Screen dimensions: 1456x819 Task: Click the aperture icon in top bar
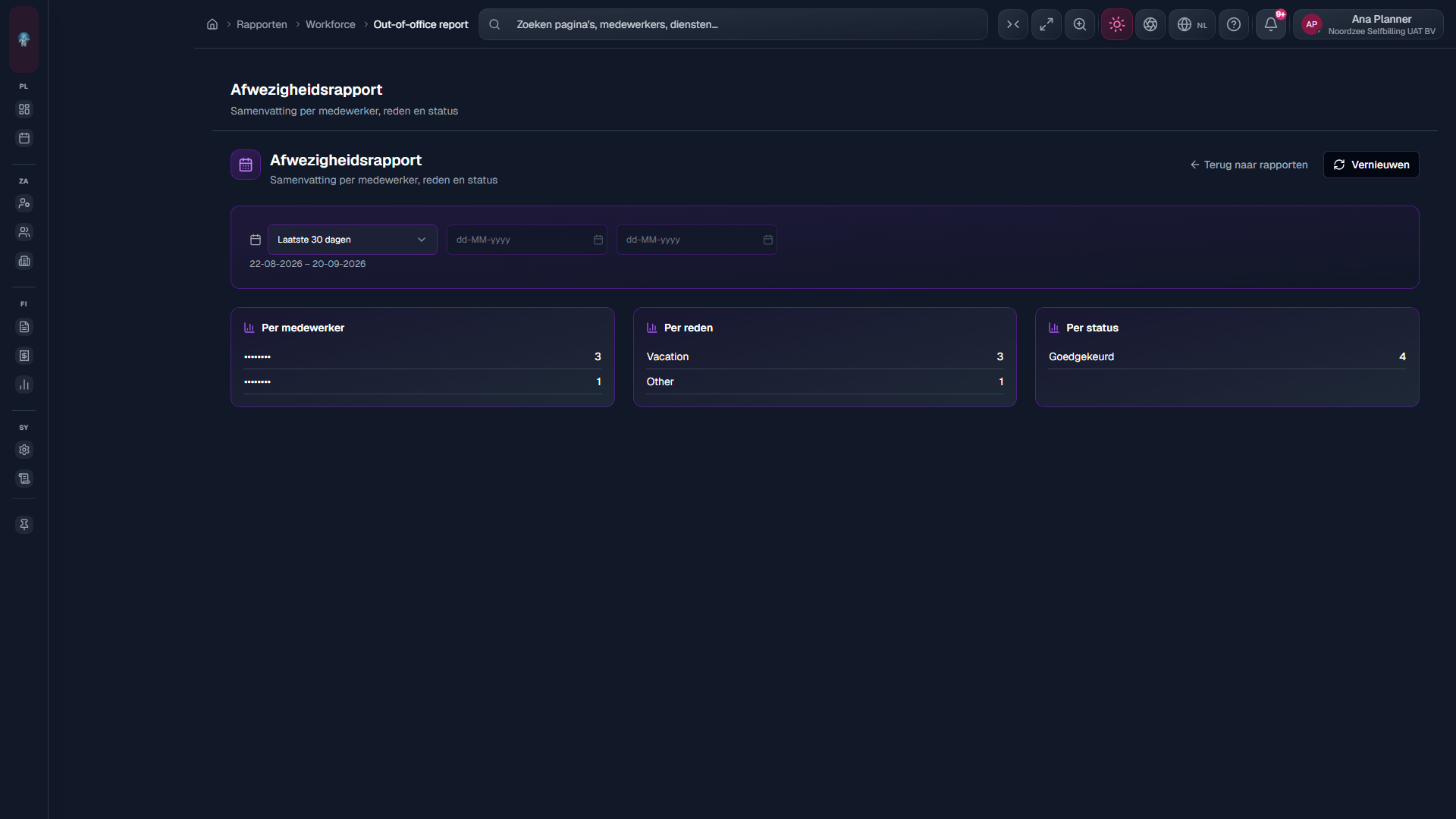coord(1150,24)
